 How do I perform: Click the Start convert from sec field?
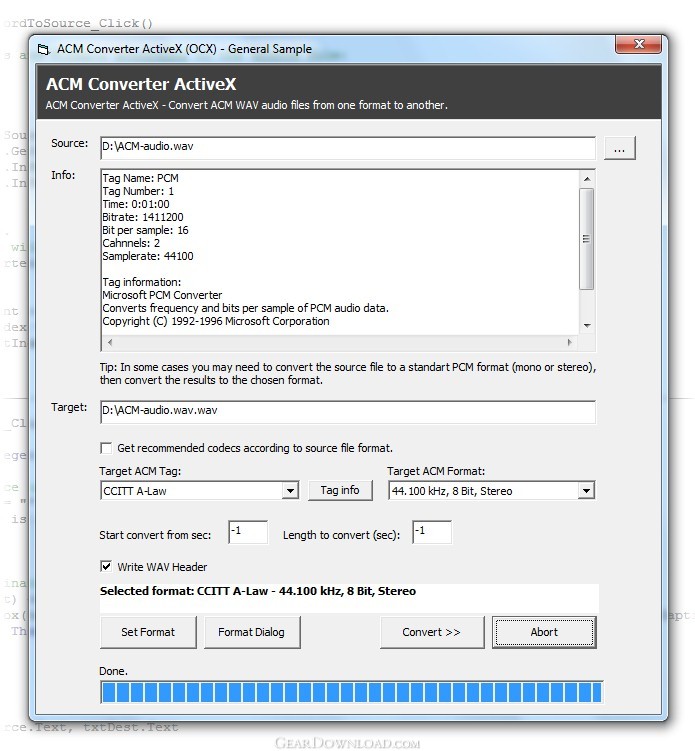tap(248, 532)
